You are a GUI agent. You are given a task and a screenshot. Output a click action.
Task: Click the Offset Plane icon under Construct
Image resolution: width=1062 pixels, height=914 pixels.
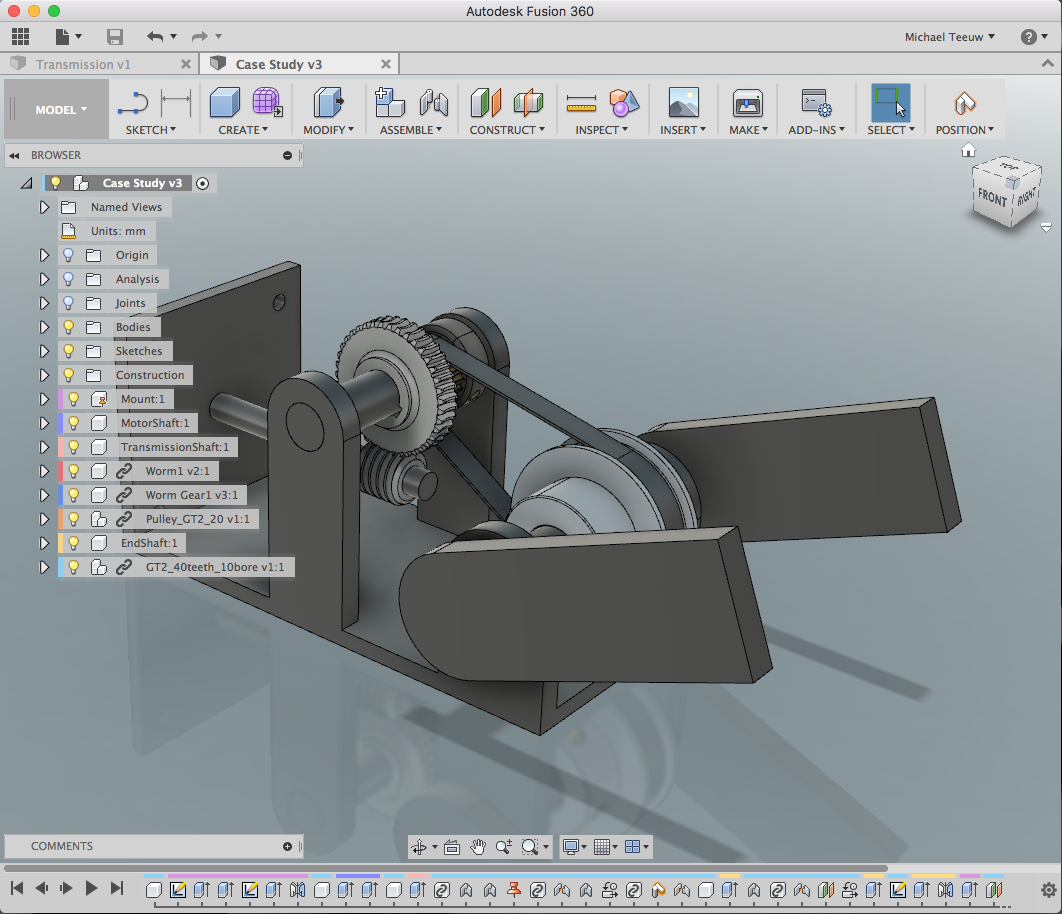[x=486, y=103]
